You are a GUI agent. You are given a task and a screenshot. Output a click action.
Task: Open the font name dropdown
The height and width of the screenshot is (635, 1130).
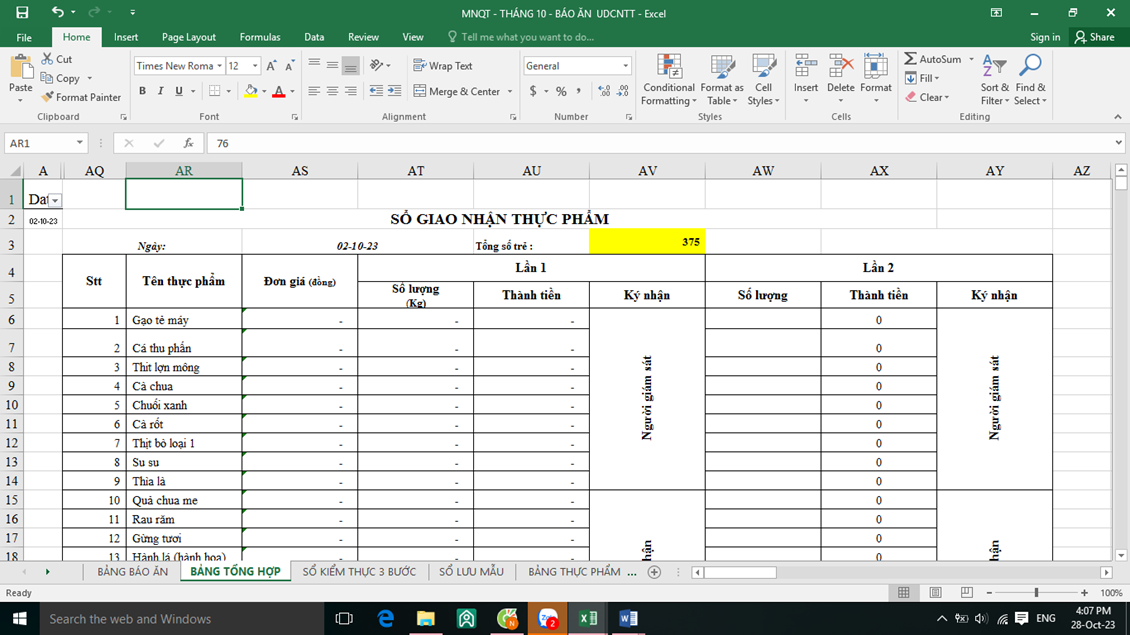[219, 66]
